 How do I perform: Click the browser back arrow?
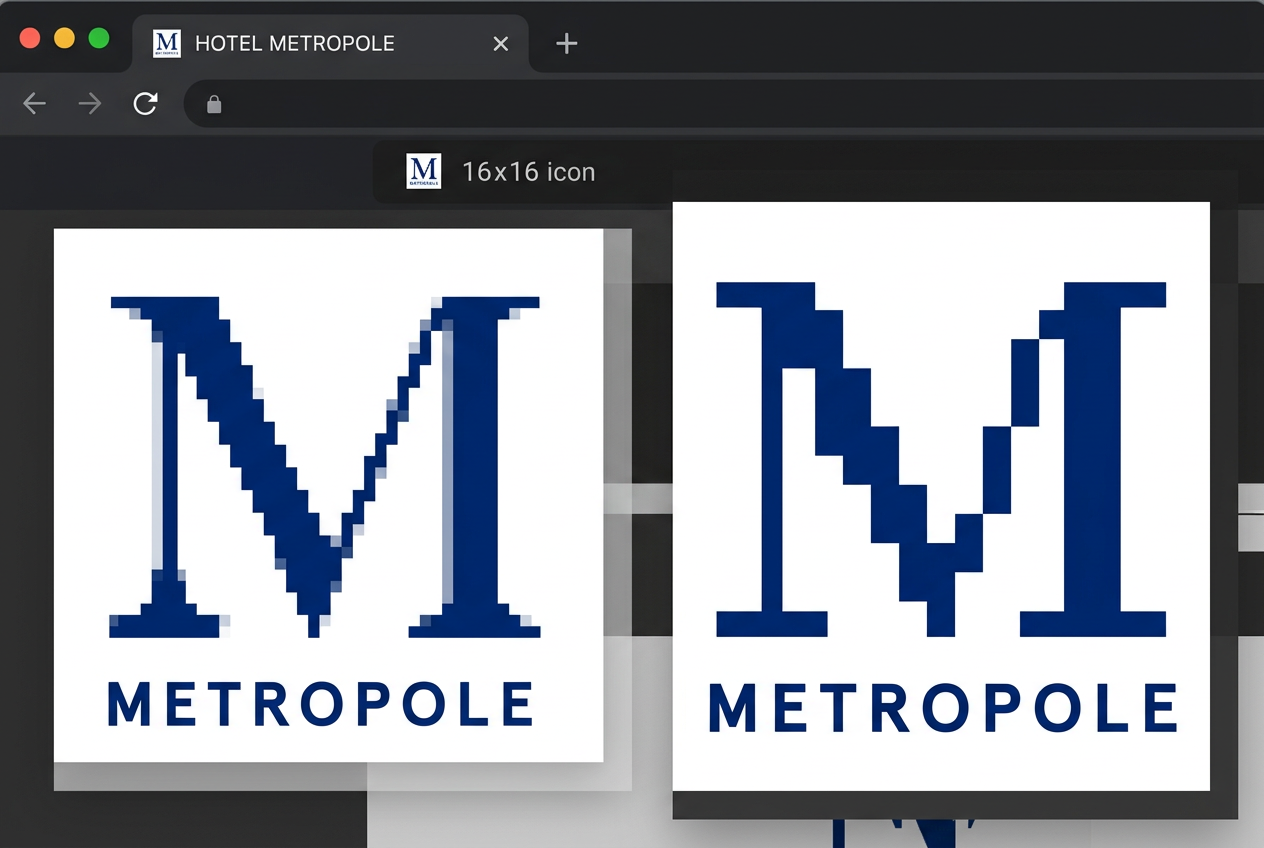pos(35,104)
